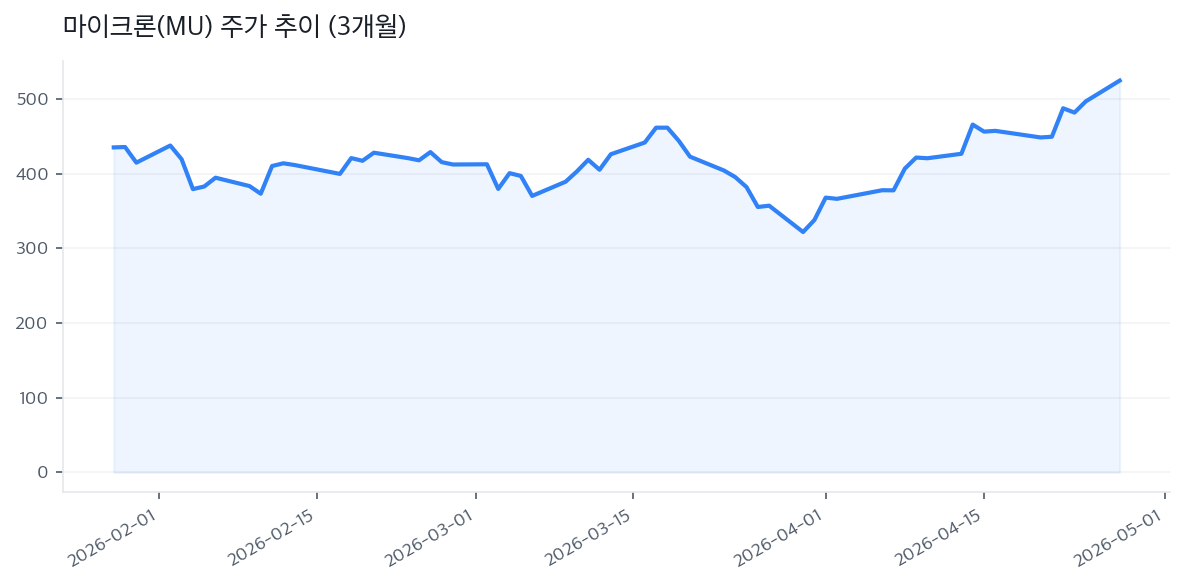
Task: Click the 400 y-axis label
Action: click(34, 174)
